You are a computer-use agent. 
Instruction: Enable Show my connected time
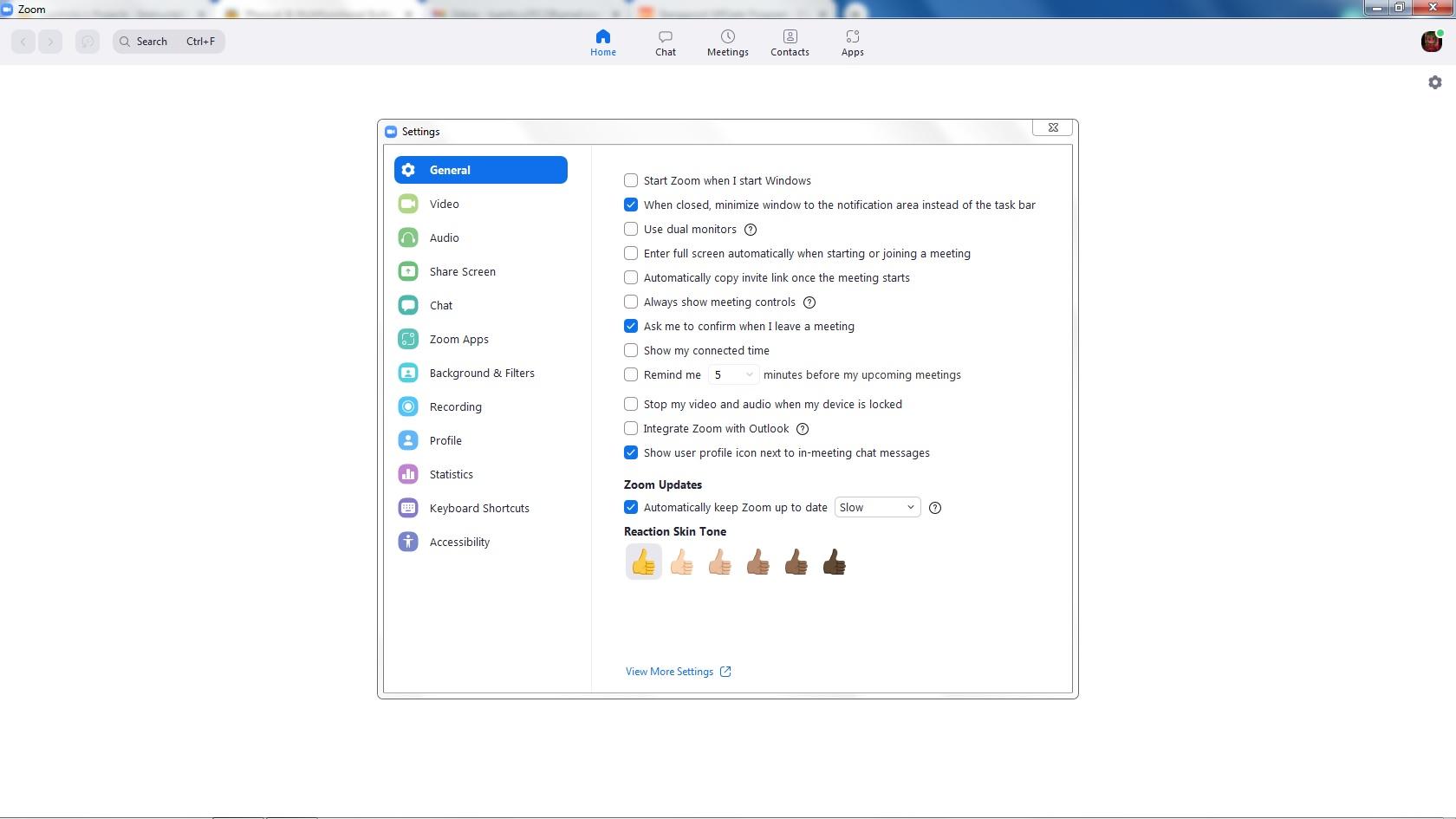(x=631, y=350)
